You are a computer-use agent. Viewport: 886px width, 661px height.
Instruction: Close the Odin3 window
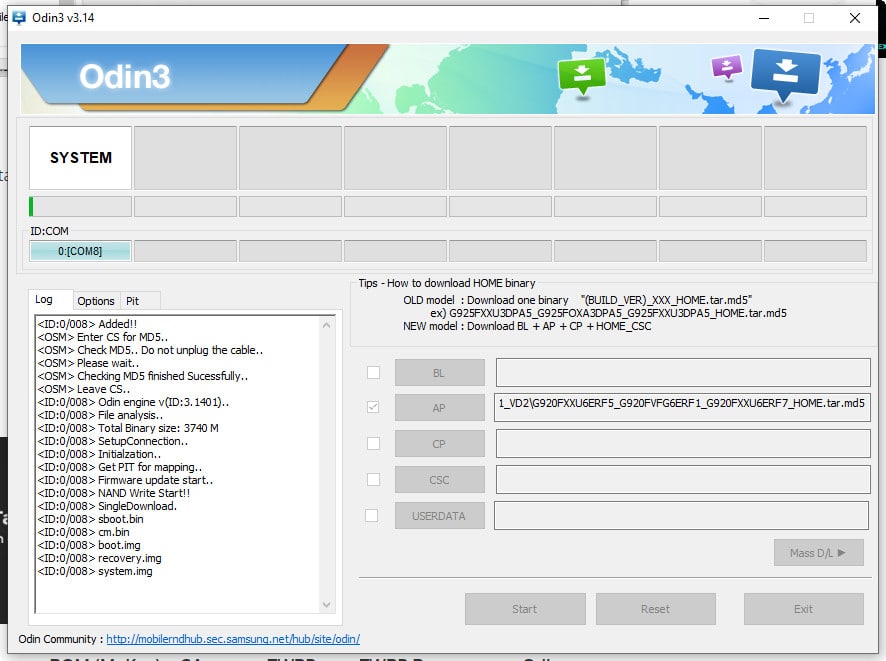[x=855, y=18]
